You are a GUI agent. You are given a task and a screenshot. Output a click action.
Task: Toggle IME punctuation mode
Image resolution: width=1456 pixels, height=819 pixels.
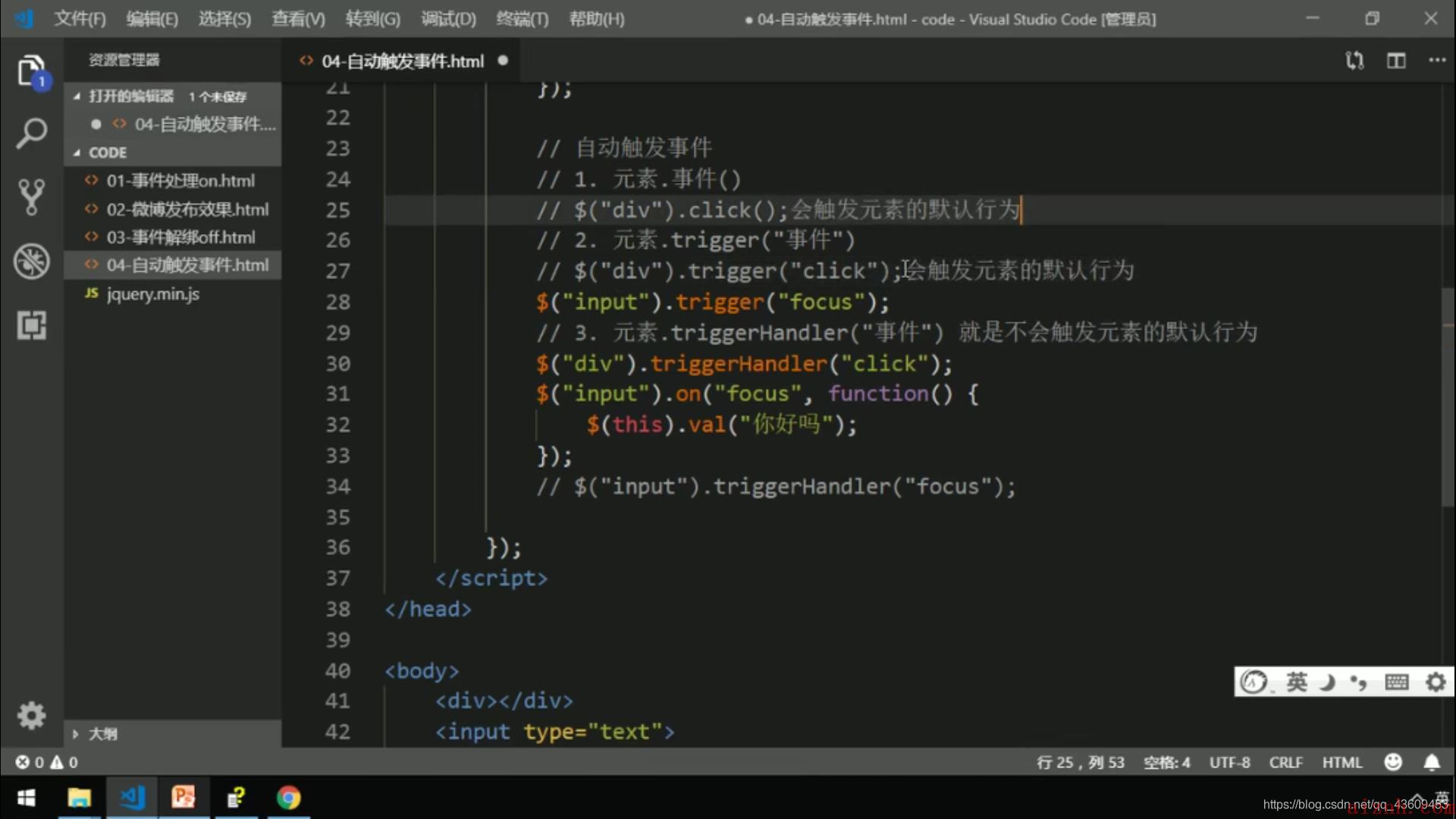1359,682
